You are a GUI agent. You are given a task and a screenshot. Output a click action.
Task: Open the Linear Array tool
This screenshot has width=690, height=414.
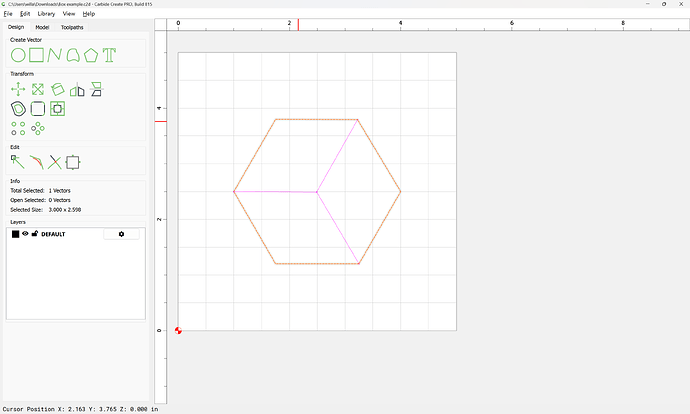coord(18,128)
